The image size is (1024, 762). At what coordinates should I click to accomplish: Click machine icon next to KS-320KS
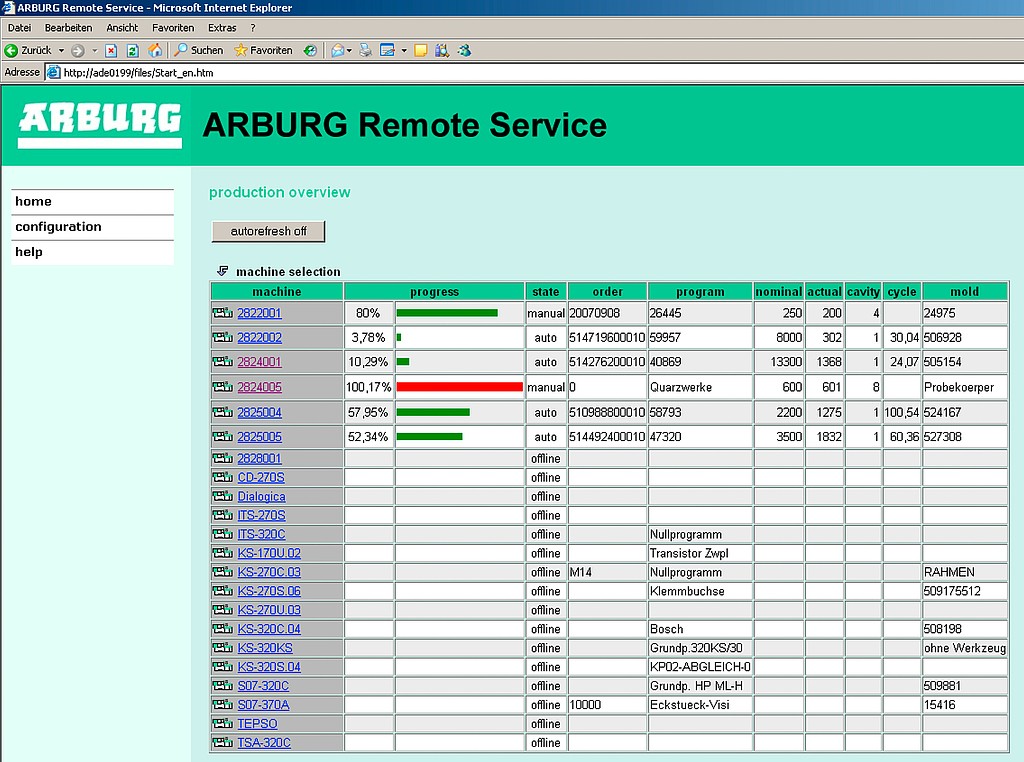(223, 648)
